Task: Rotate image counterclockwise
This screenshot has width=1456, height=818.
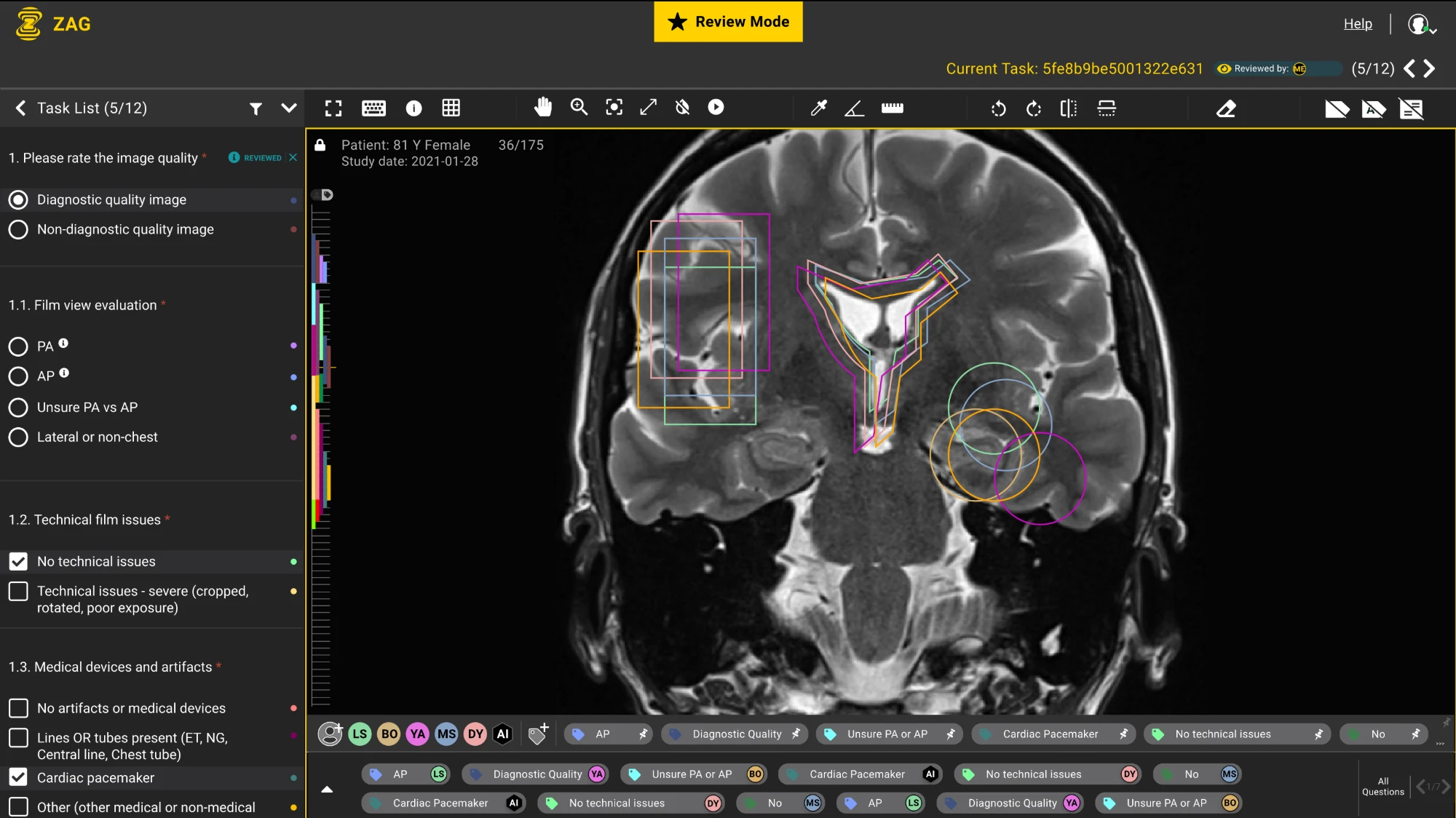Action: click(999, 108)
